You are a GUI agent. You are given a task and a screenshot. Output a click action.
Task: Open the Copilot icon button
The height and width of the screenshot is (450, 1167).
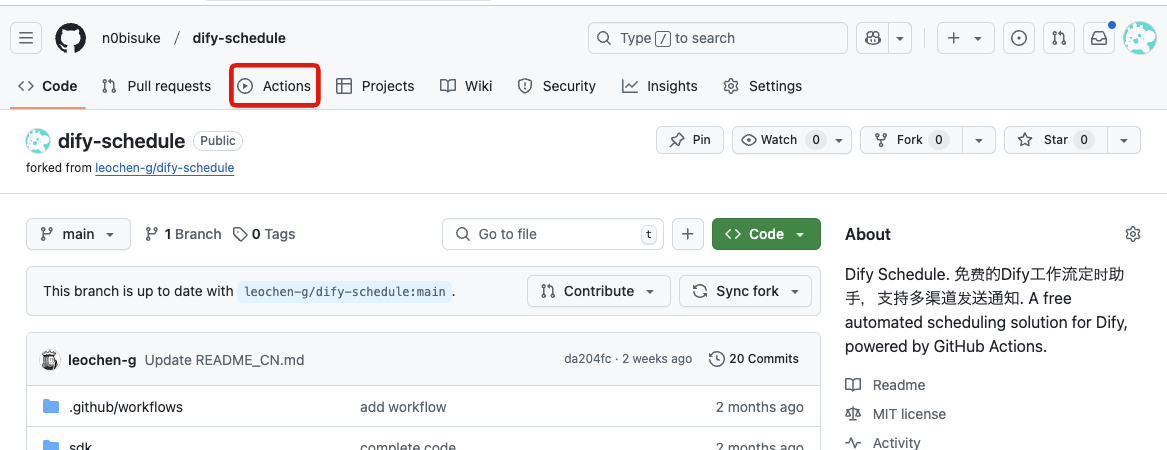(x=873, y=38)
